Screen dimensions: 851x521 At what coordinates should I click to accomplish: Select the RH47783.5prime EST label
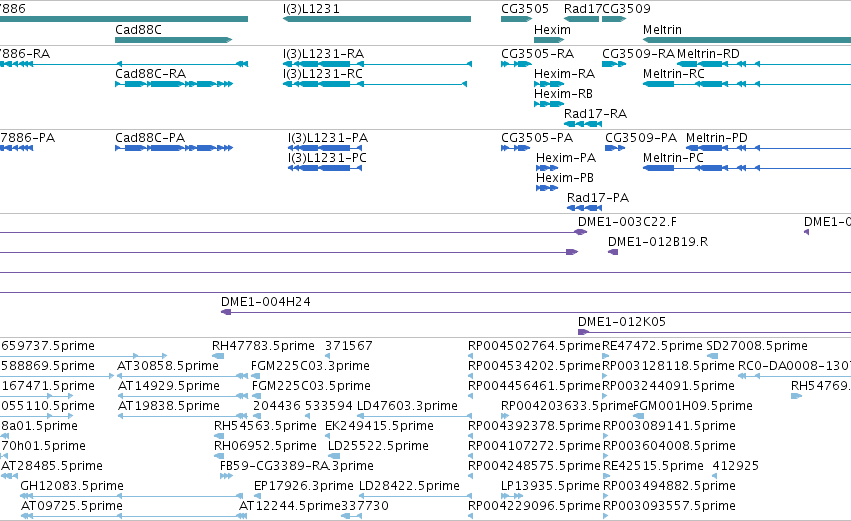263,346
